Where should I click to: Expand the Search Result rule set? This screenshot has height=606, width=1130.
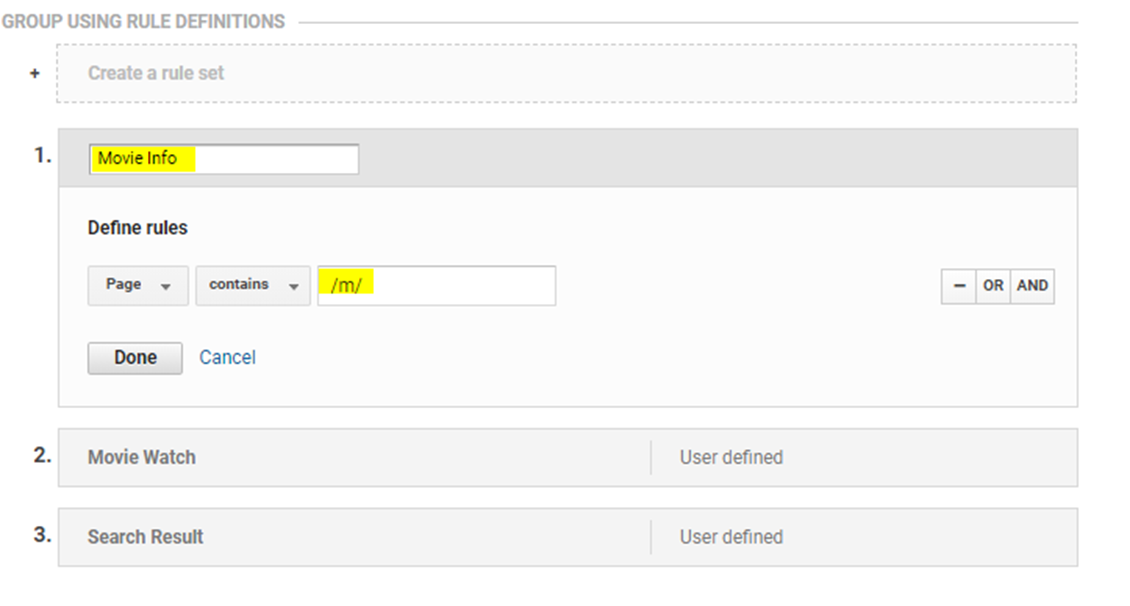pyautogui.click(x=146, y=537)
